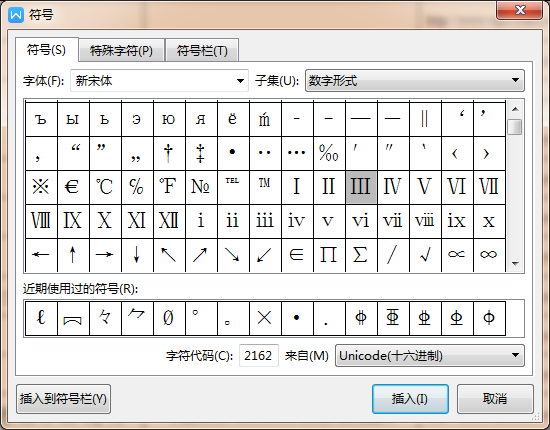The height and width of the screenshot is (430, 550).
Task: Select the double dagger ‡ symbol
Action: pyautogui.click(x=201, y=153)
